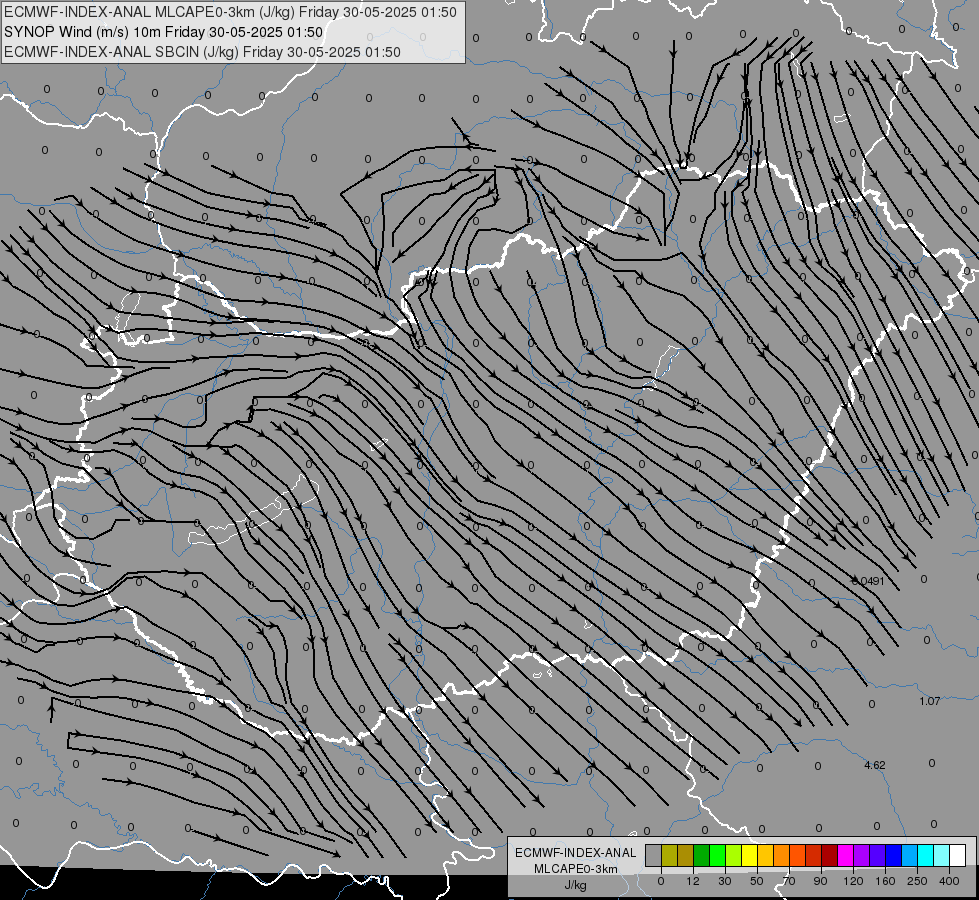979x900 pixels.
Task: Click the legend tick label '90'
Action: [x=820, y=881]
